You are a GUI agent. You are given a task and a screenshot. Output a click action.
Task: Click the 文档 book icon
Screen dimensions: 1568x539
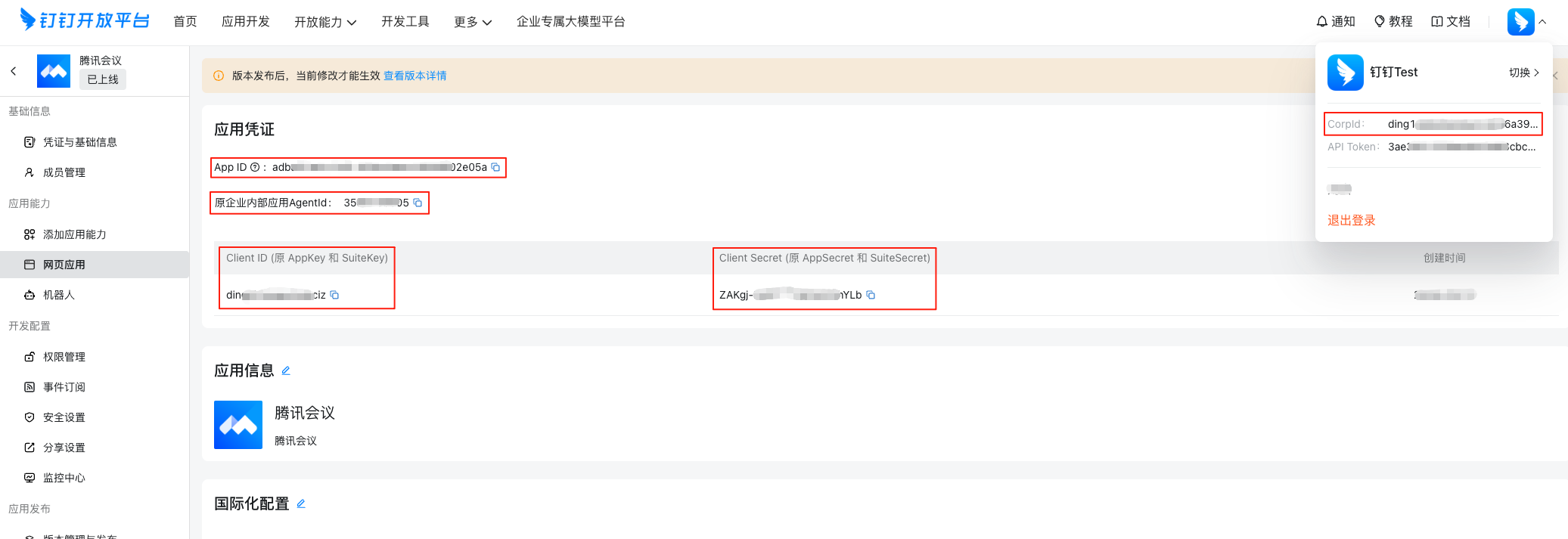coord(1437,21)
